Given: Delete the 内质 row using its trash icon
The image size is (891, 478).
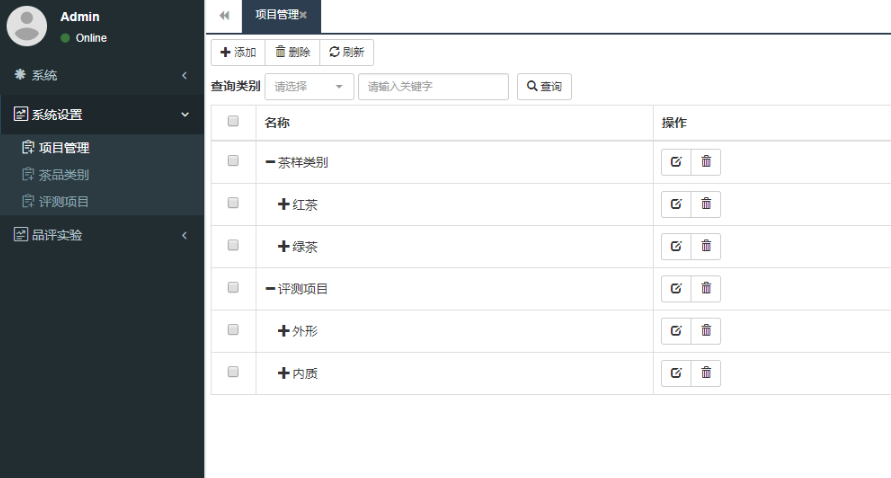Looking at the screenshot, I should (x=706, y=373).
